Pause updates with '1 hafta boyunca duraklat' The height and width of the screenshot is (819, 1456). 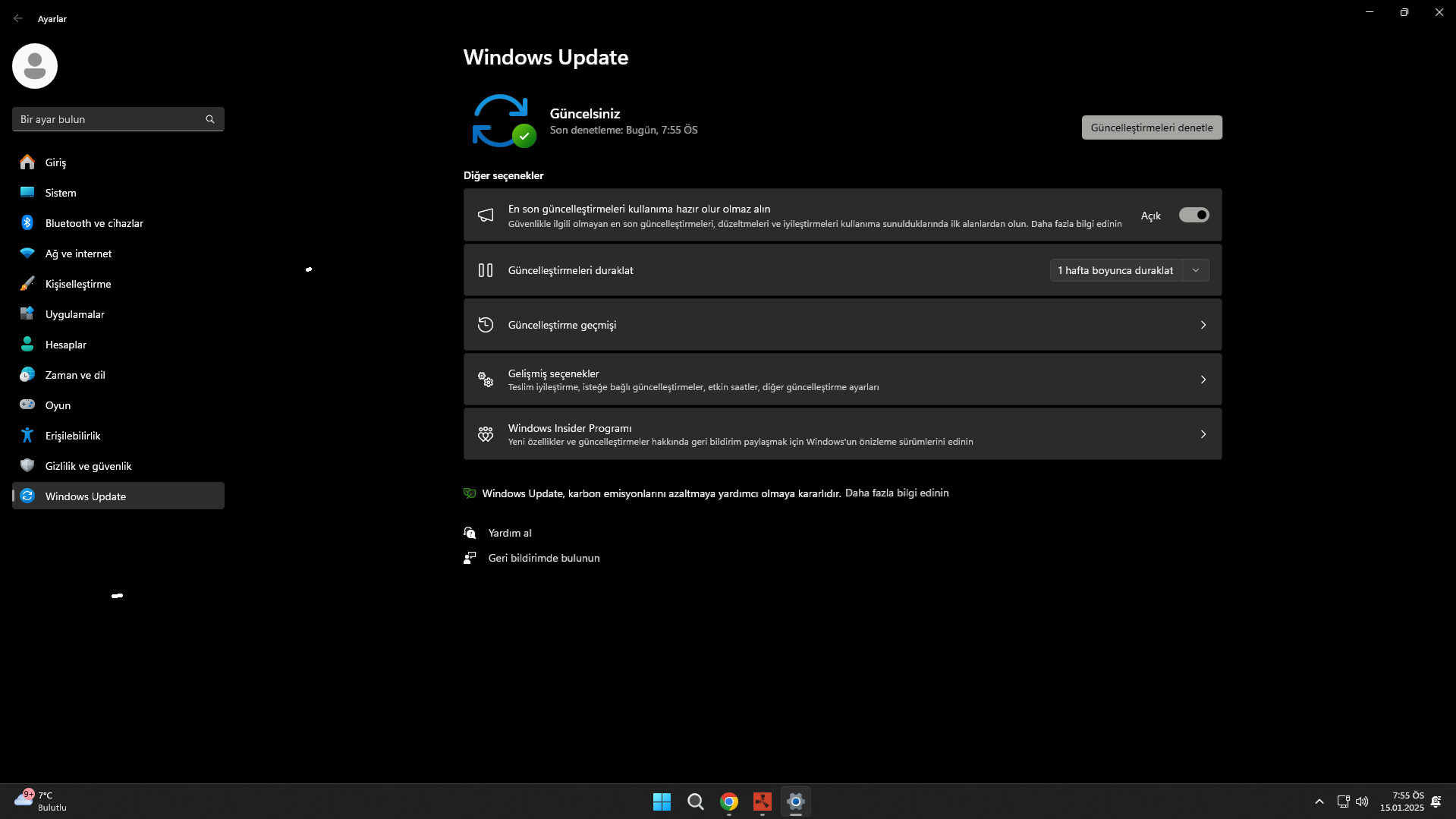(x=1116, y=270)
